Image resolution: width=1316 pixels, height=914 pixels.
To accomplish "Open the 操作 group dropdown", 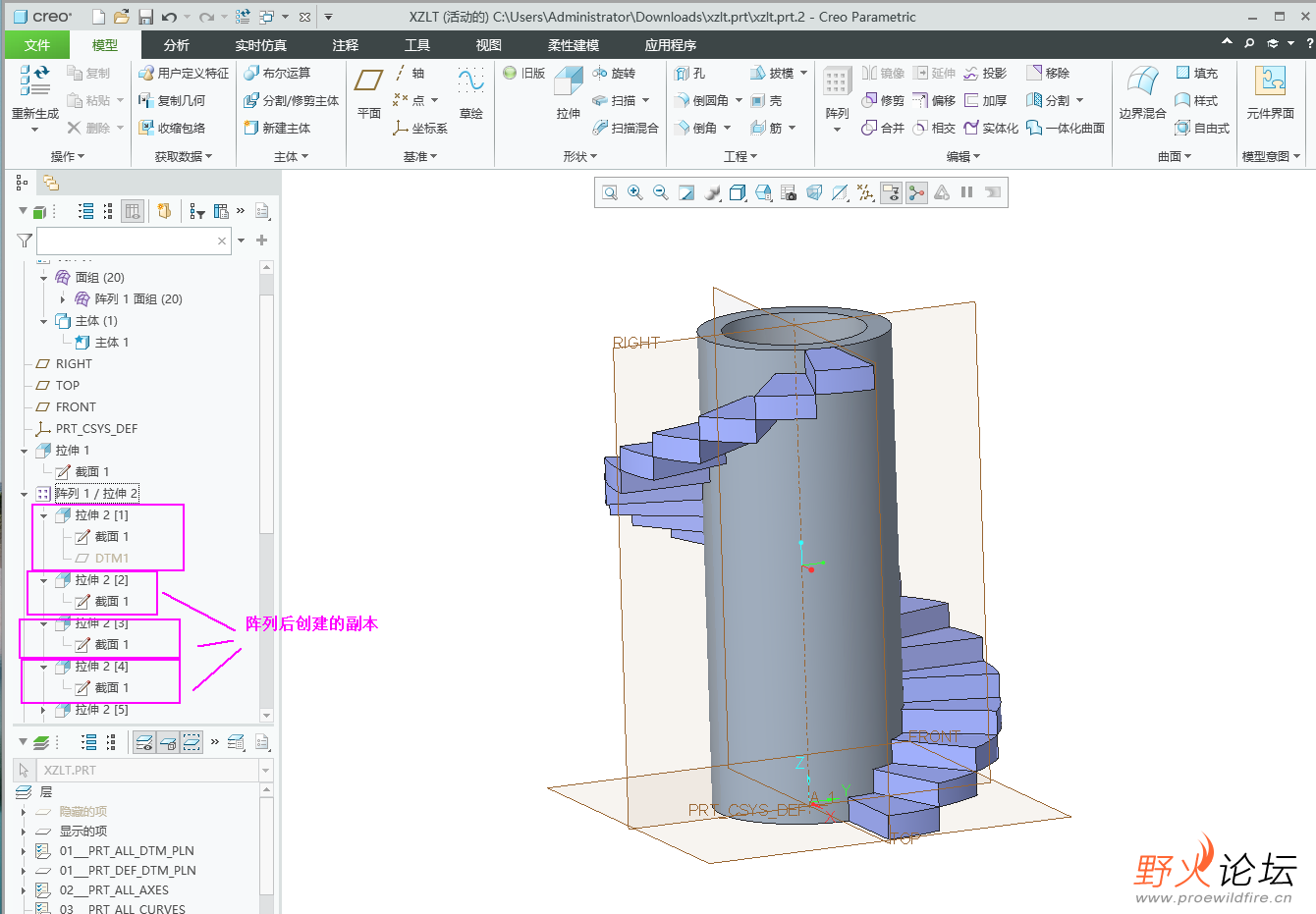I will [x=68, y=156].
